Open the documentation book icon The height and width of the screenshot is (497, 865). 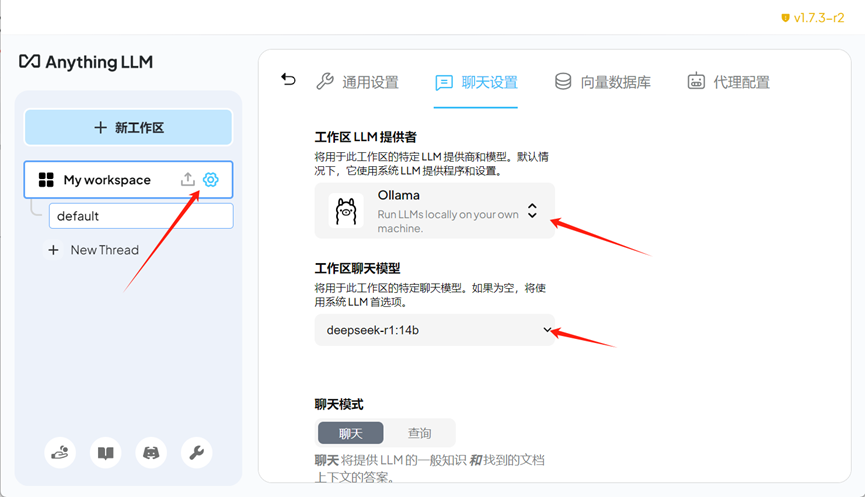coord(105,453)
